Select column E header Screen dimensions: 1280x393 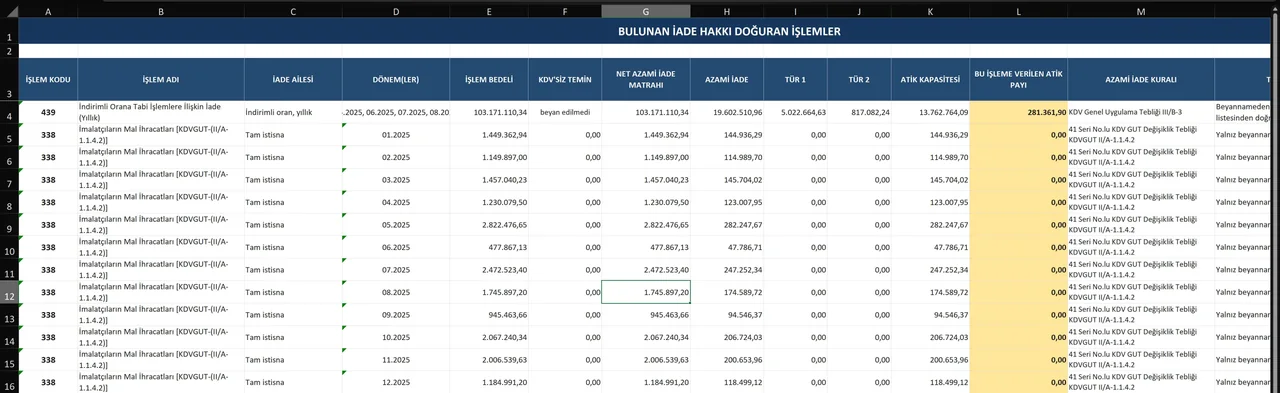pos(489,11)
